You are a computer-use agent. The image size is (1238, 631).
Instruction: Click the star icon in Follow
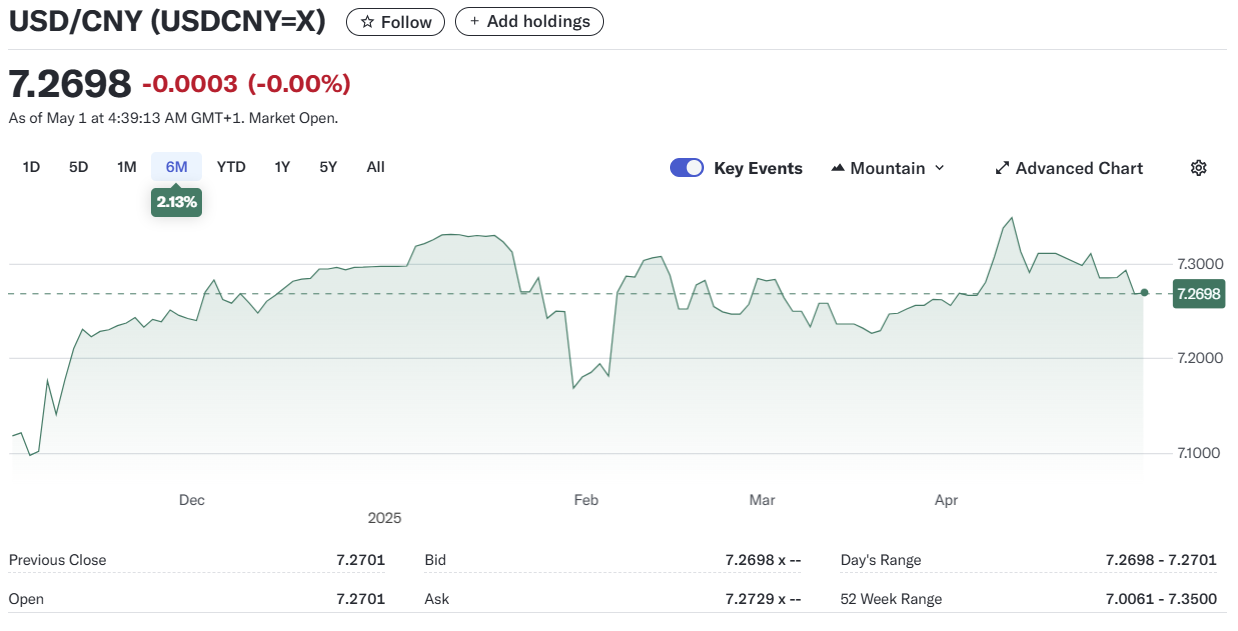click(x=367, y=22)
